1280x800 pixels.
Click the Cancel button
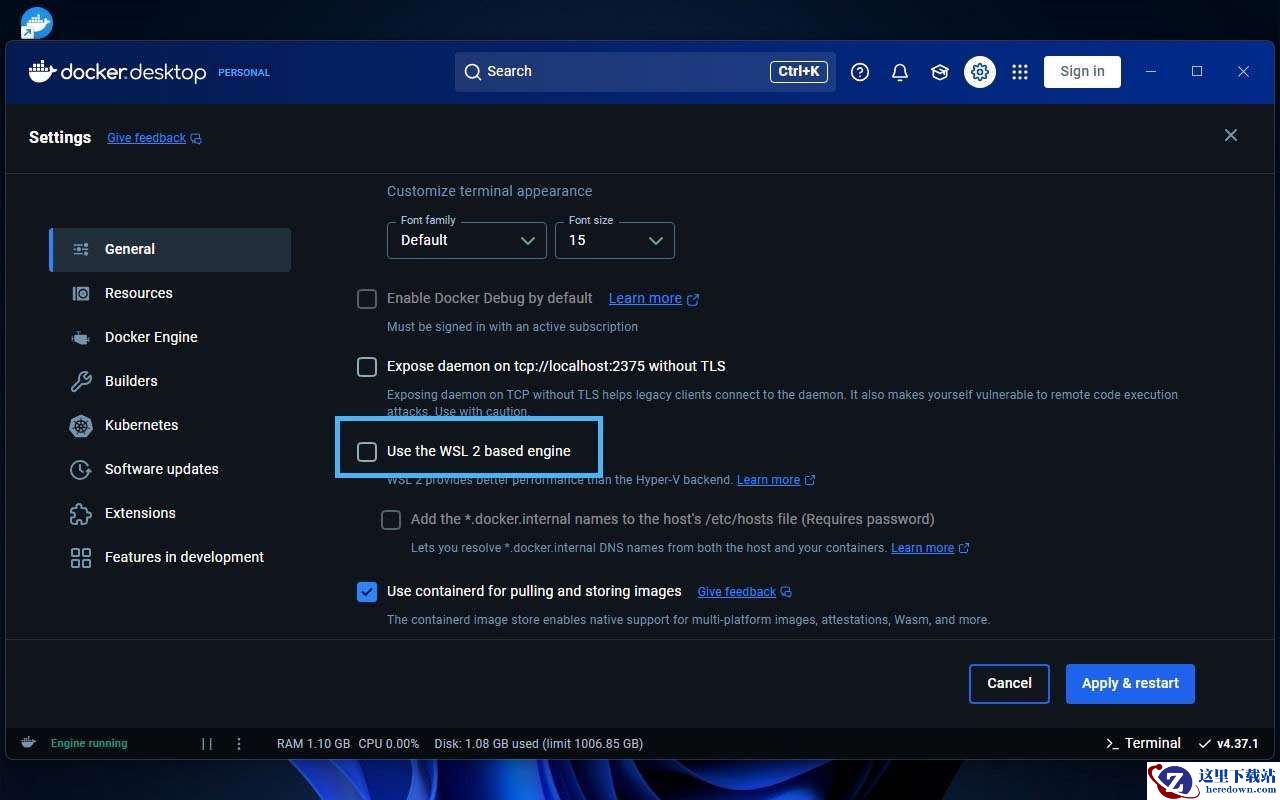click(x=1009, y=684)
